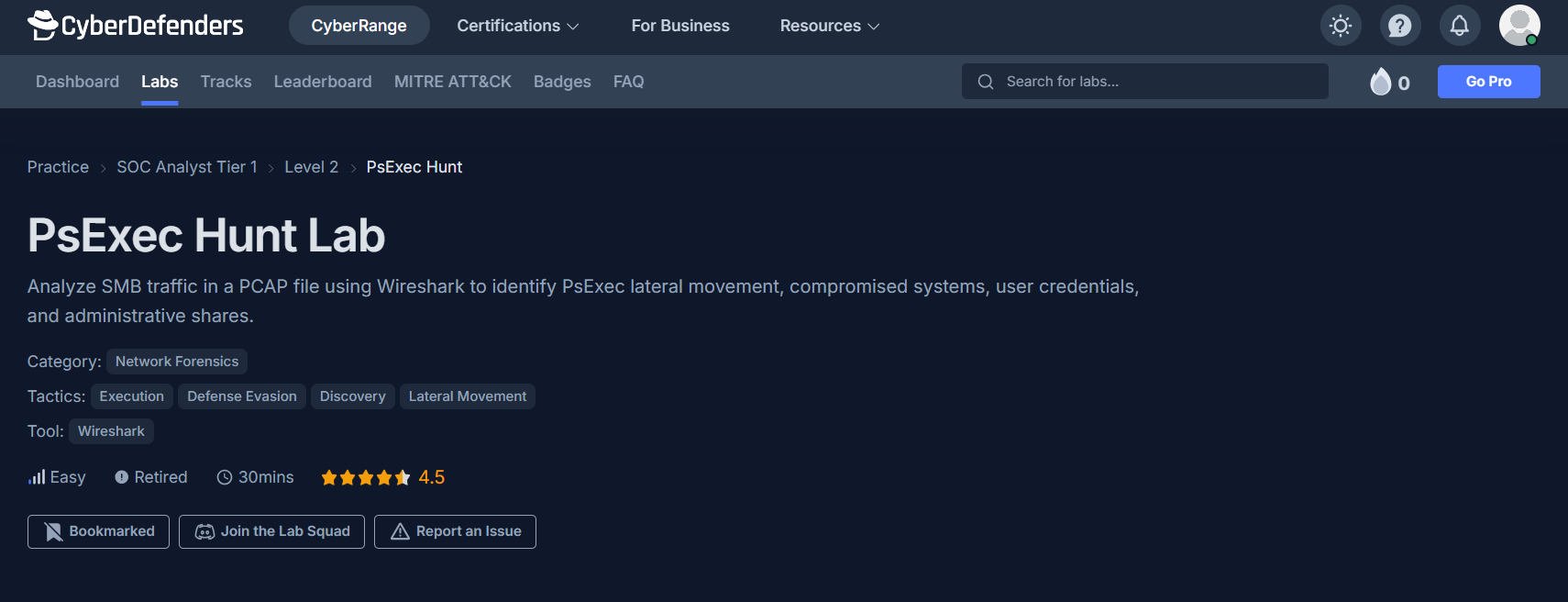Click the blood drop points icon
The image size is (1568, 602).
coord(1380,82)
